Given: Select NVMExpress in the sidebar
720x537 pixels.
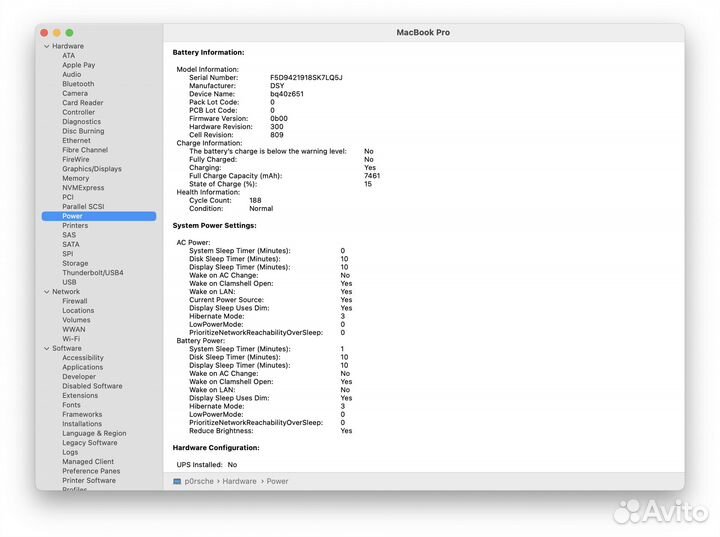Looking at the screenshot, I should (x=83, y=188).
